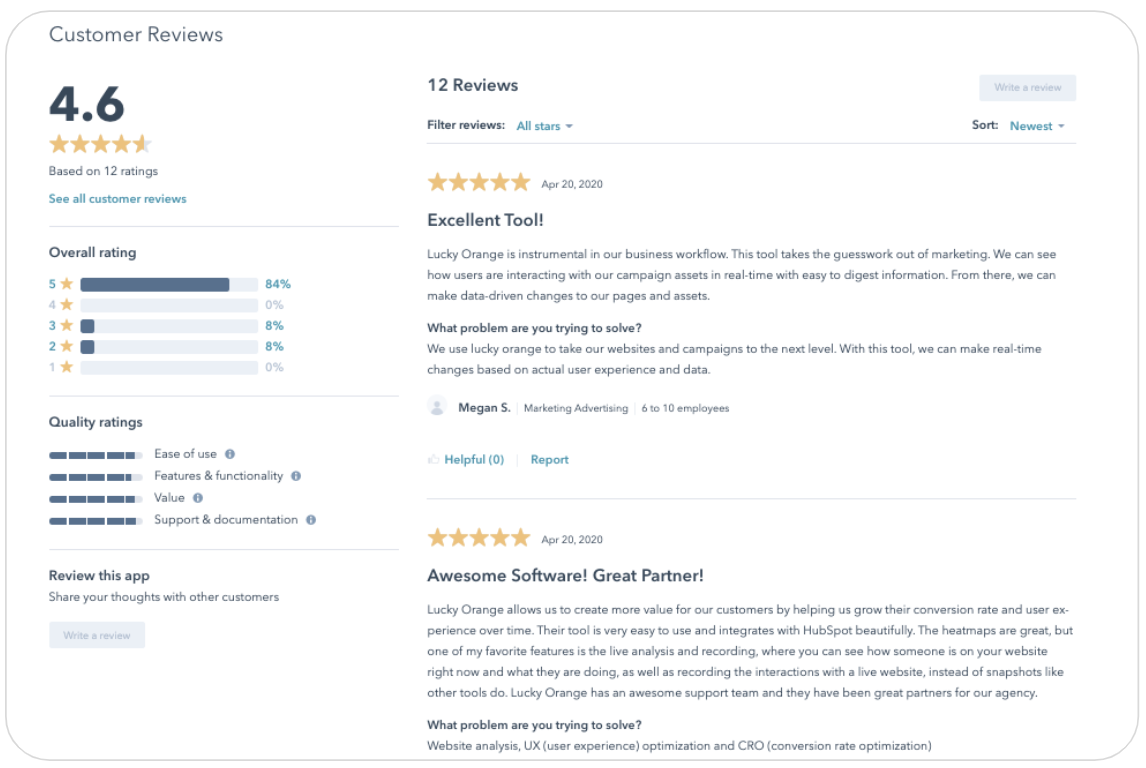Click the thumbs-up Helpful icon
Screen dimensions: 1146x768
434,460
